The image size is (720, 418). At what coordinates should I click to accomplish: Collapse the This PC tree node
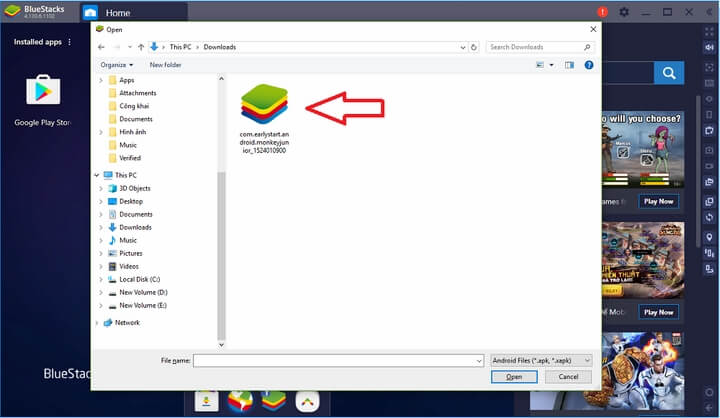coord(96,175)
